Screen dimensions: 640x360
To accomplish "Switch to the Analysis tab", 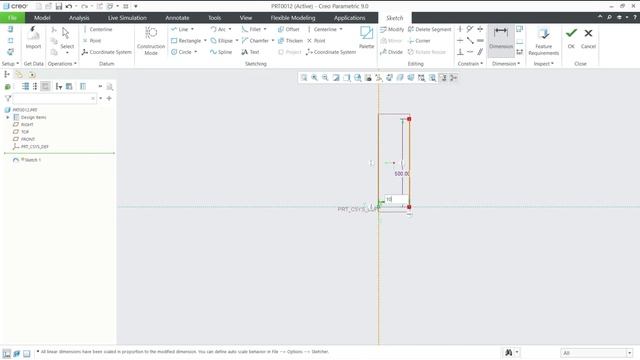I will point(79,18).
